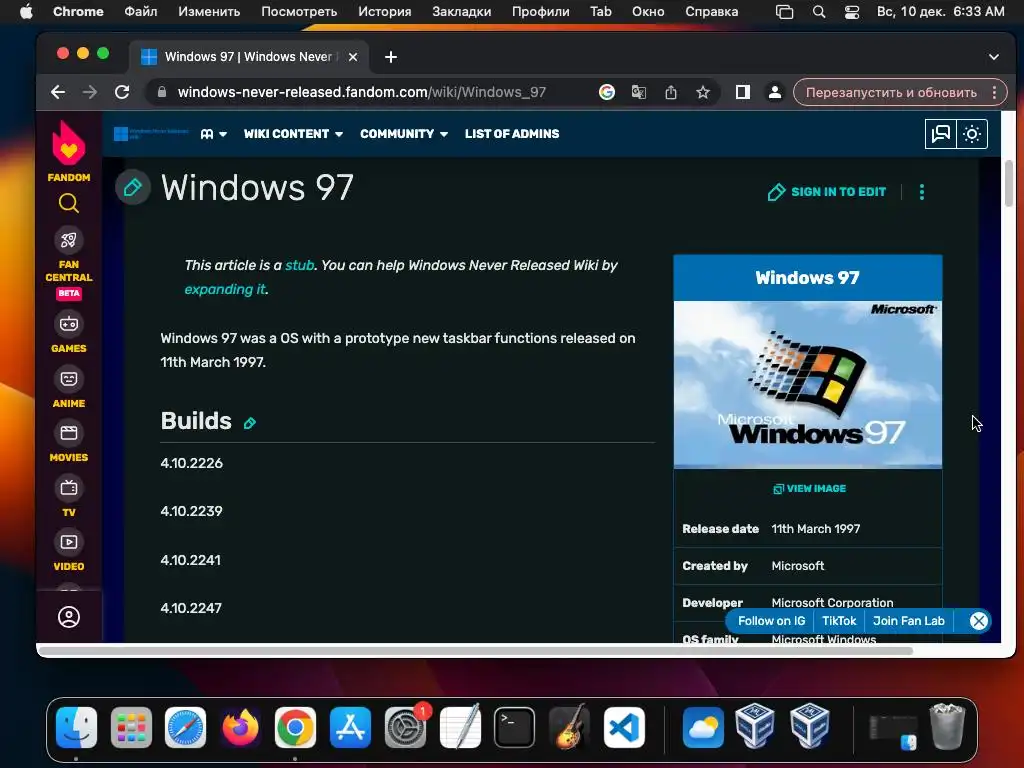1024x768 pixels.
Task: Click the horizontal scrollbar at window bottom
Action: 475,651
